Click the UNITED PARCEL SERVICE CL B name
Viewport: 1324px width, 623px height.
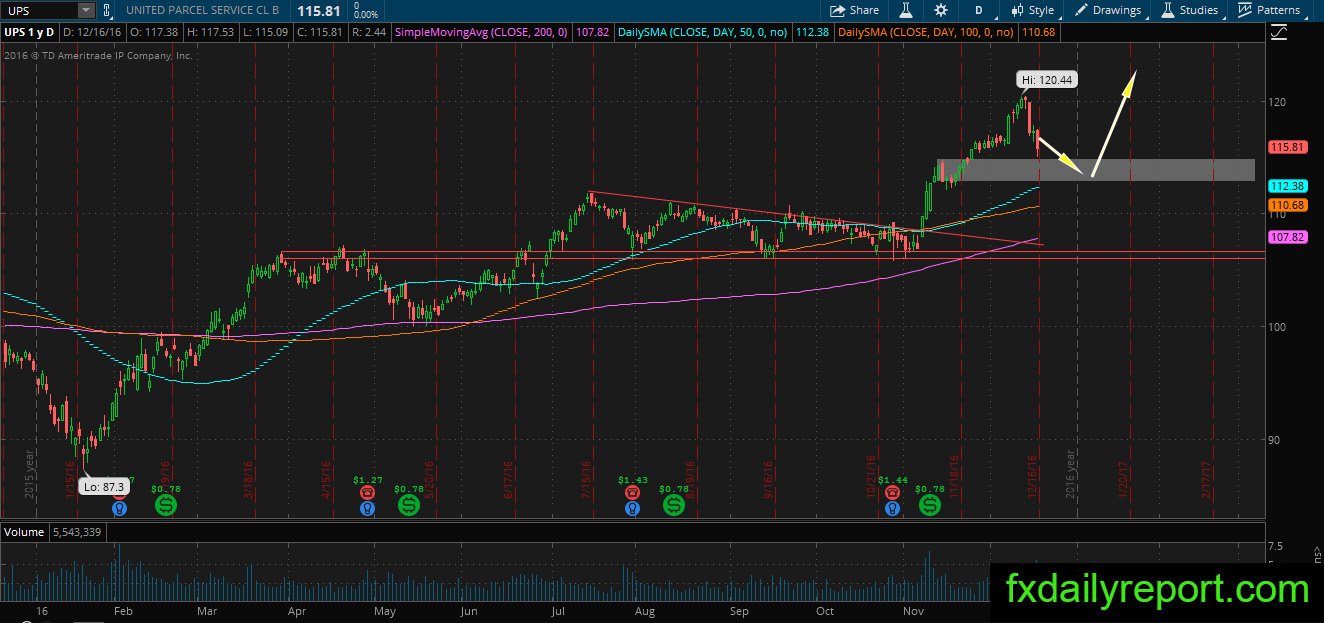[x=205, y=11]
